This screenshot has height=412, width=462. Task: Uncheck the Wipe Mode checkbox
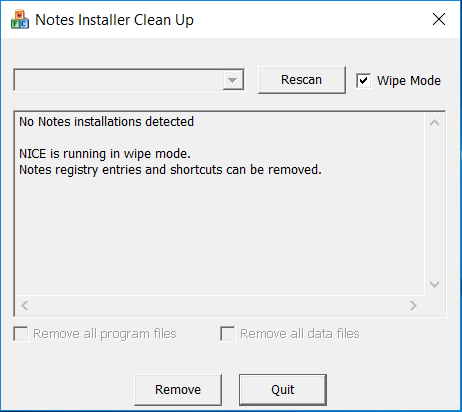[x=363, y=81]
